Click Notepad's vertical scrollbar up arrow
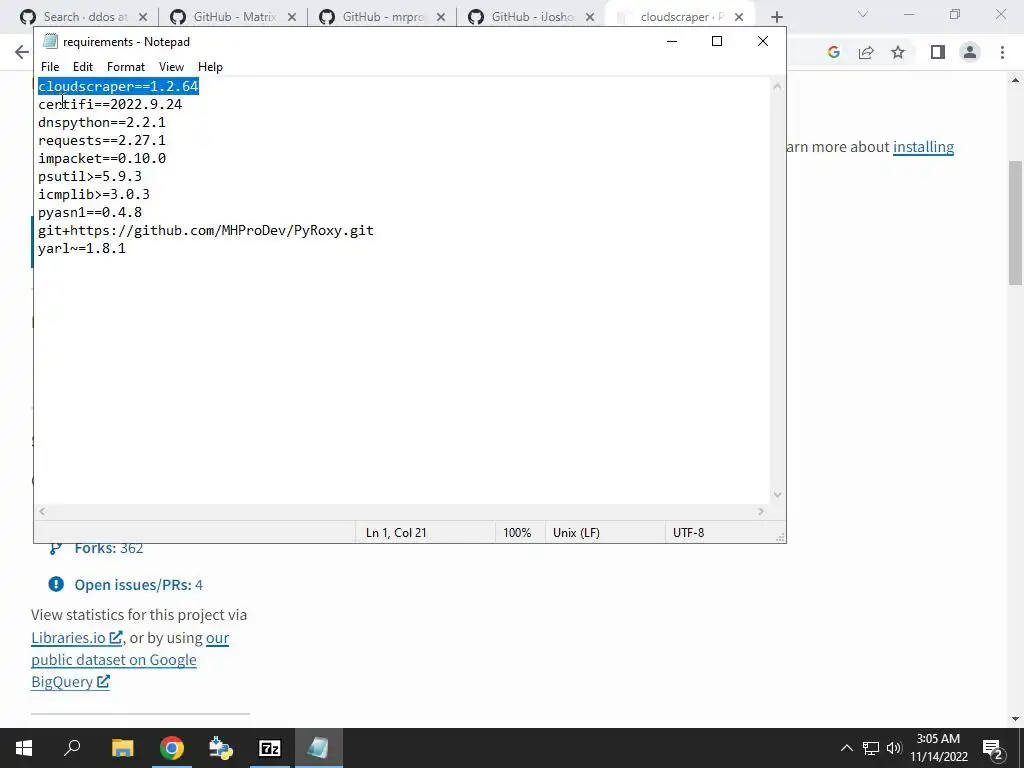The image size is (1024, 768). click(777, 86)
